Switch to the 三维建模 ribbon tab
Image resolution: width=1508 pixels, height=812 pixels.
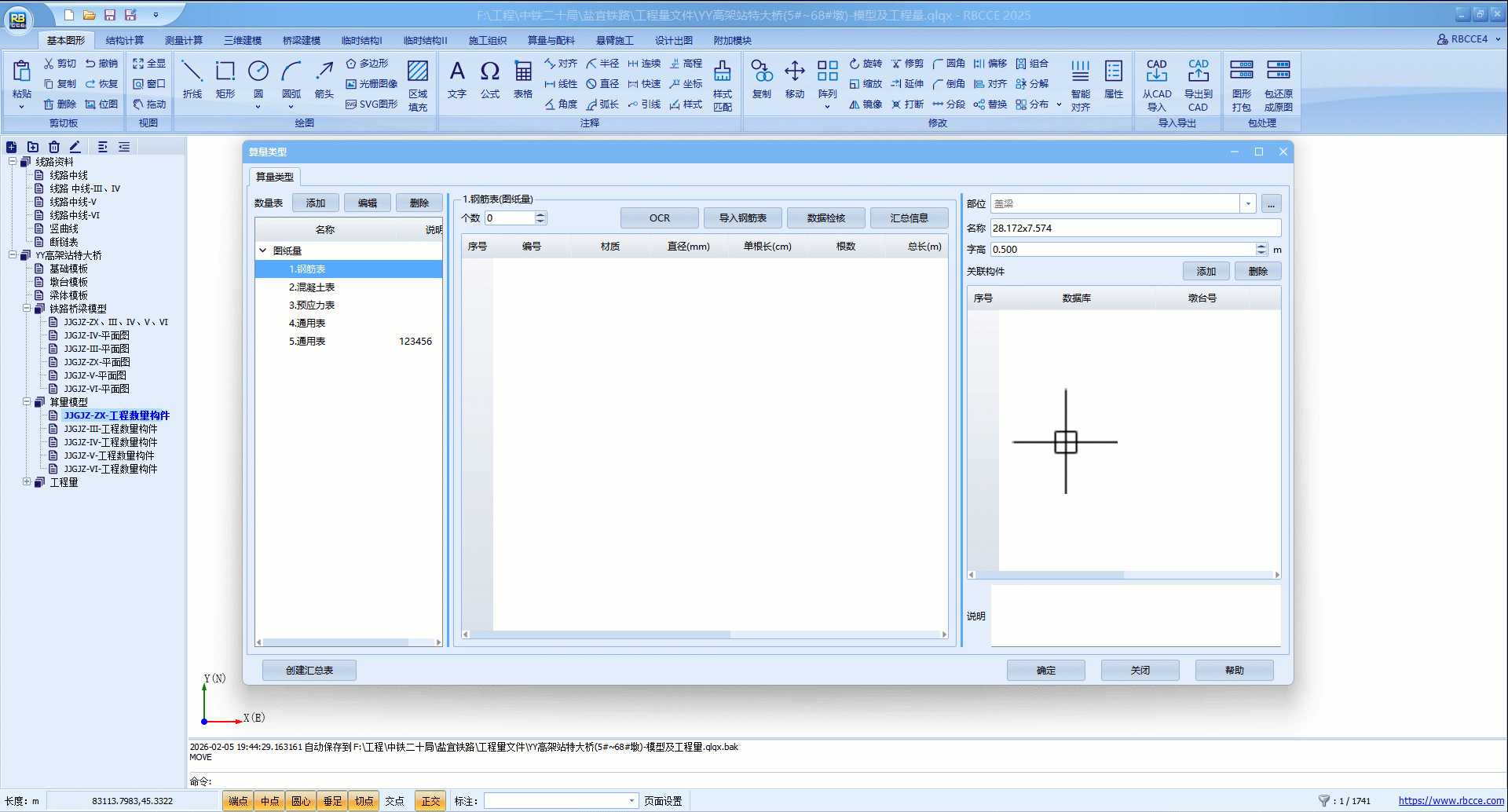point(242,41)
